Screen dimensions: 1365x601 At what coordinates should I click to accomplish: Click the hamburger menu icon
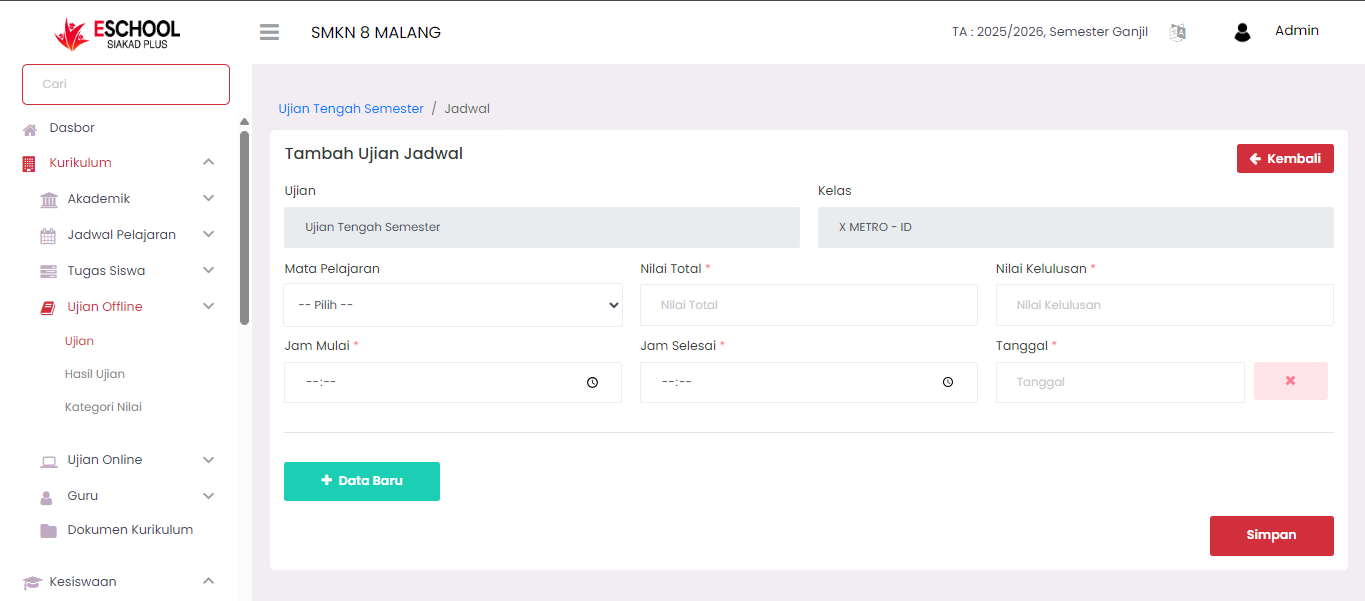(x=269, y=32)
